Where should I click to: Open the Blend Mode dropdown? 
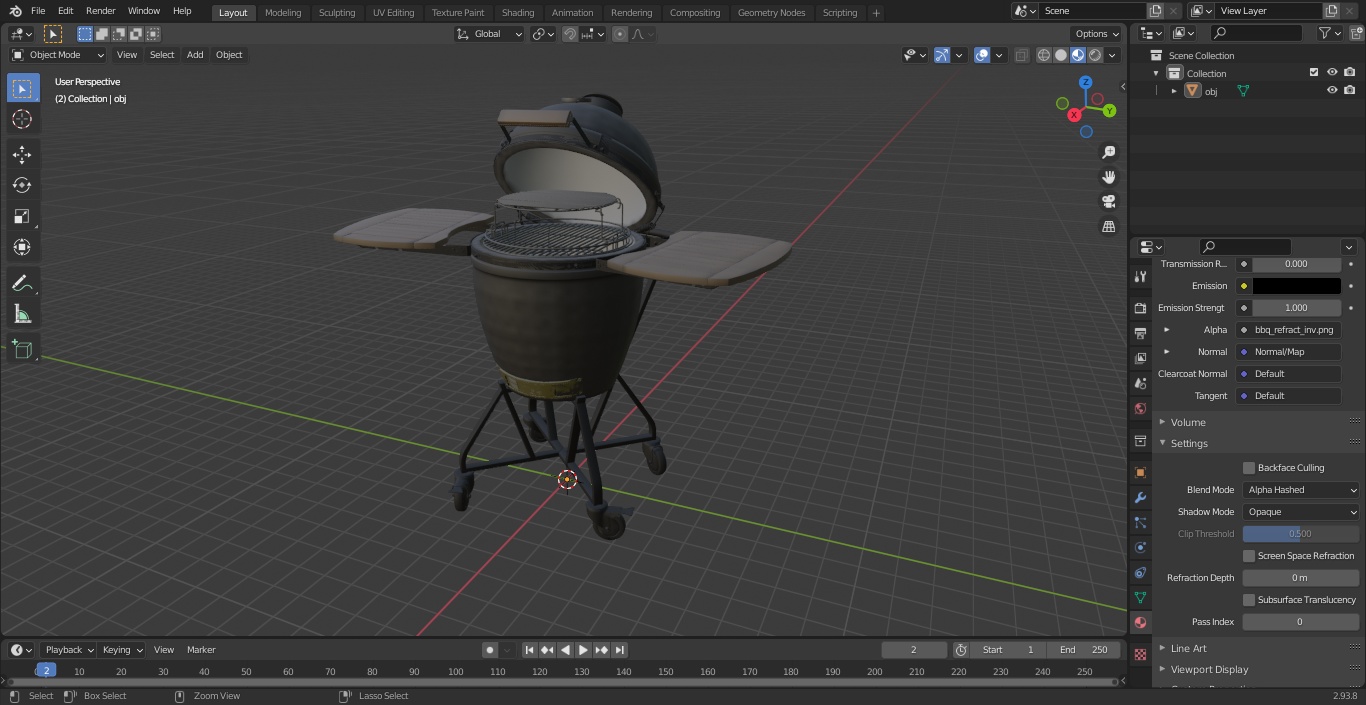tap(1301, 490)
